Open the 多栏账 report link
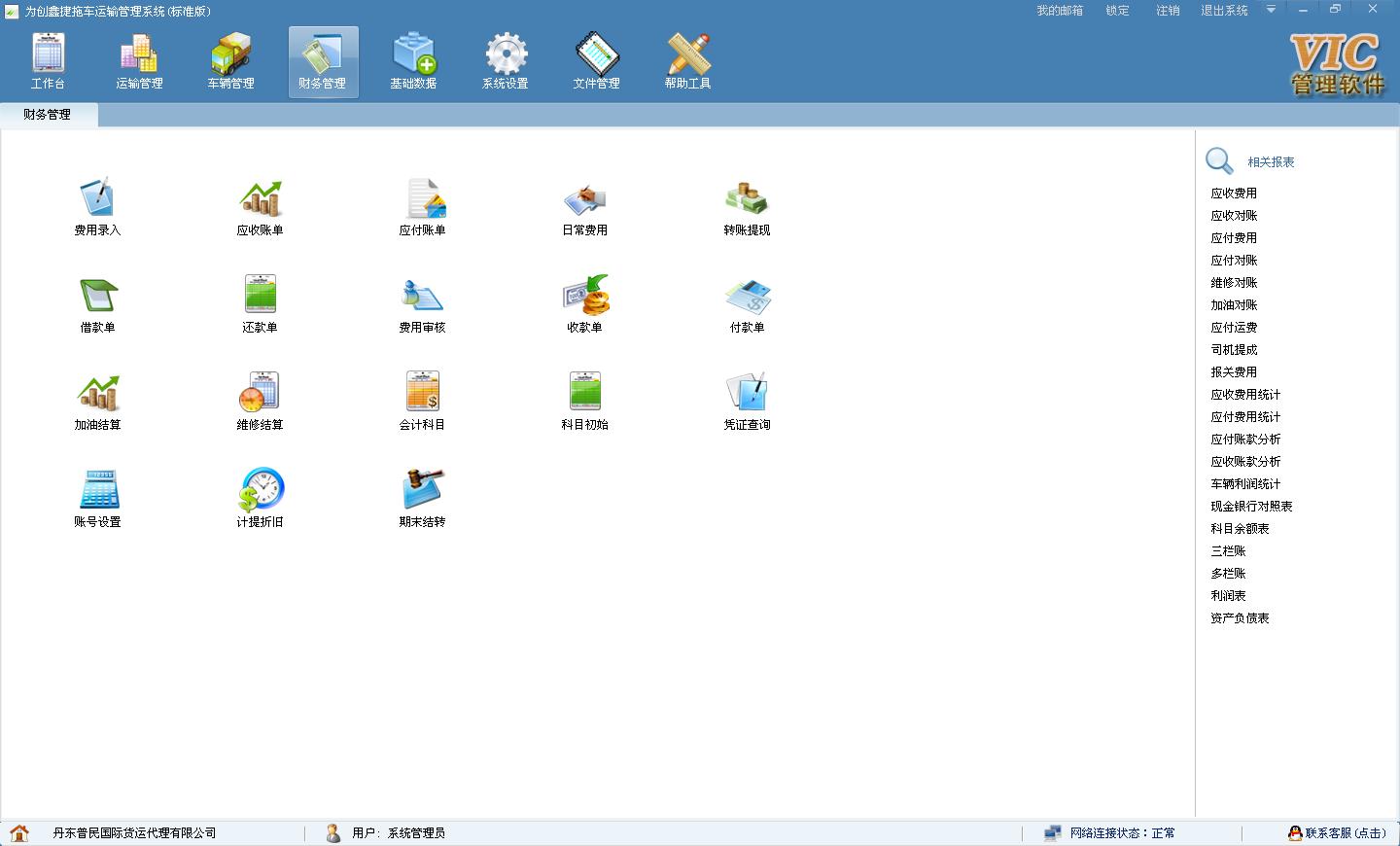The width and height of the screenshot is (1400, 846). point(1228,574)
